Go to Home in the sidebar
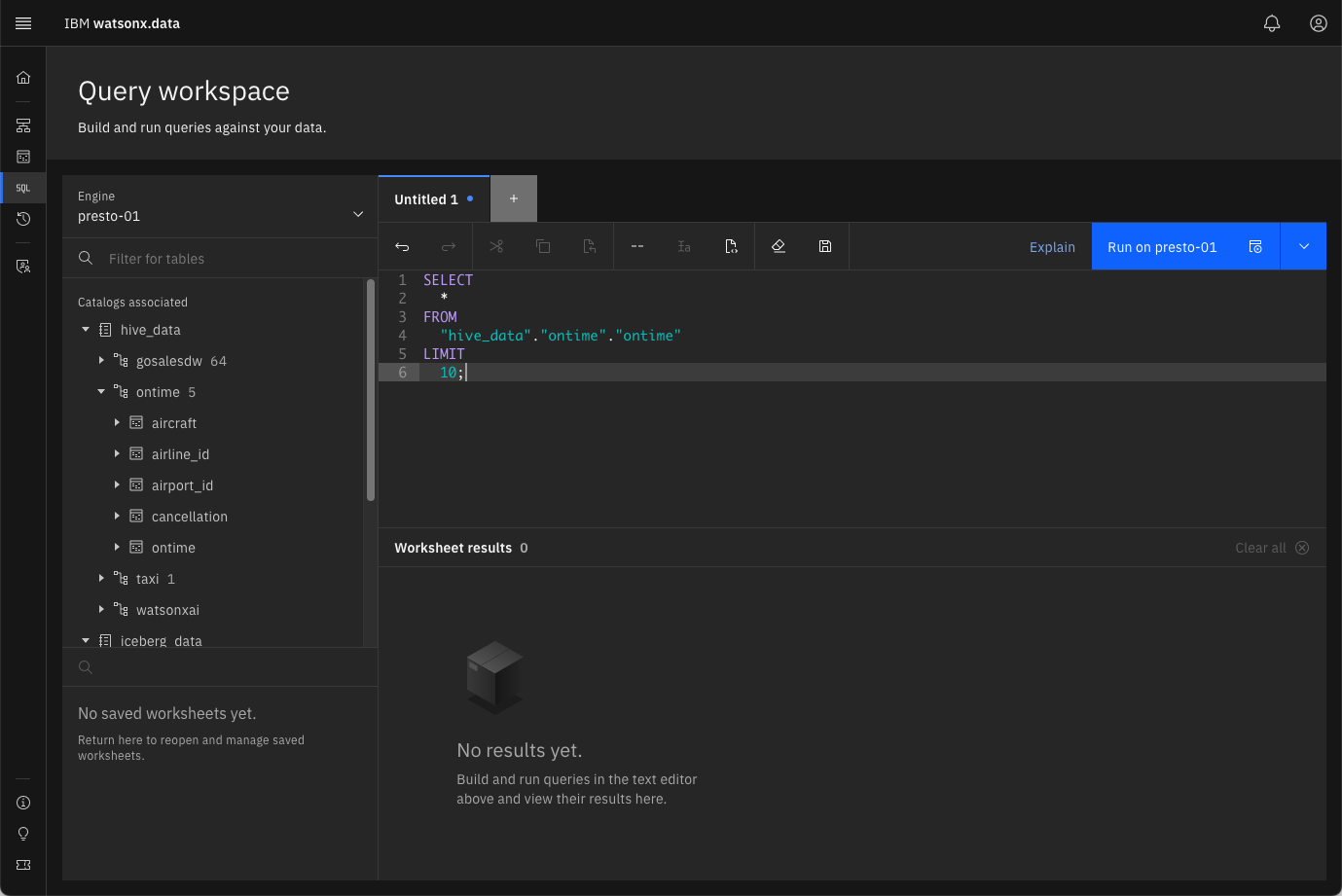 (x=23, y=78)
